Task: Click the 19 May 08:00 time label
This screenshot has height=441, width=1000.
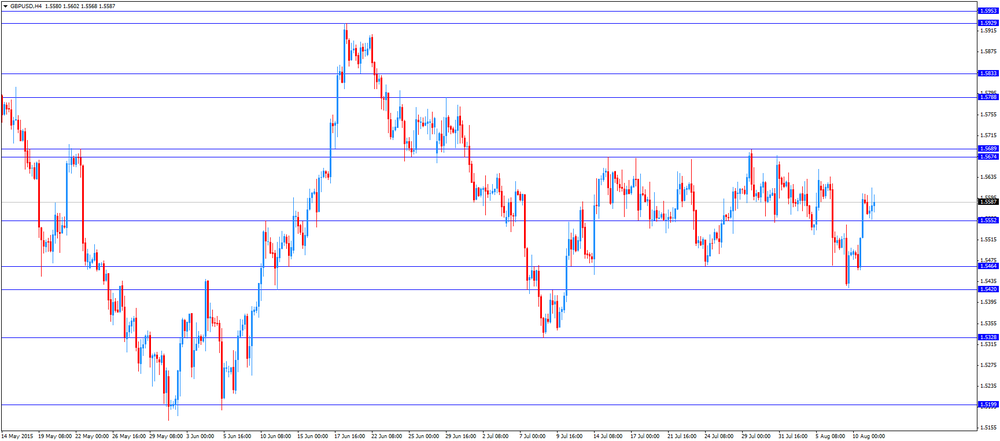Action: pyautogui.click(x=54, y=437)
